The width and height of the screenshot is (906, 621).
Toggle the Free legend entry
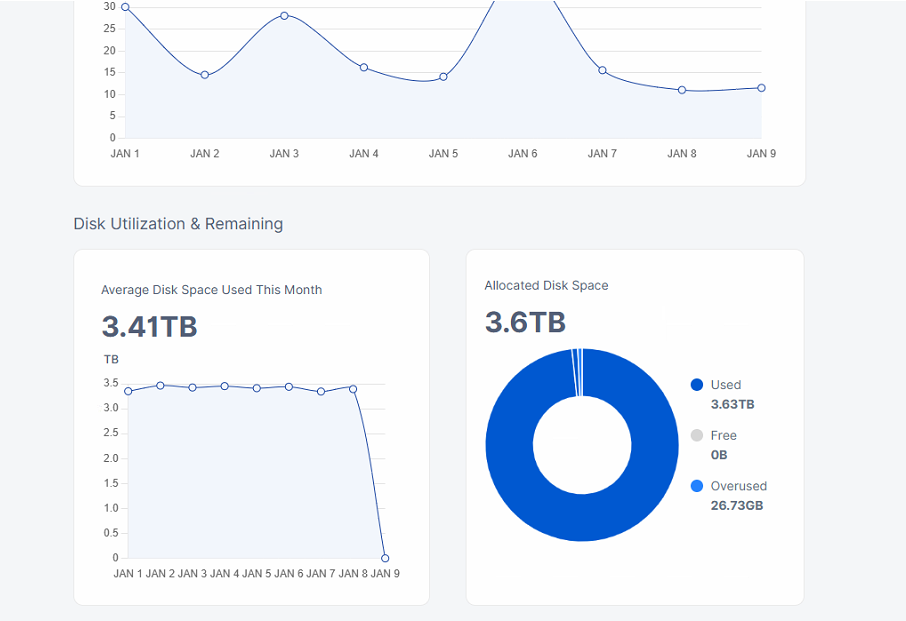click(x=723, y=436)
